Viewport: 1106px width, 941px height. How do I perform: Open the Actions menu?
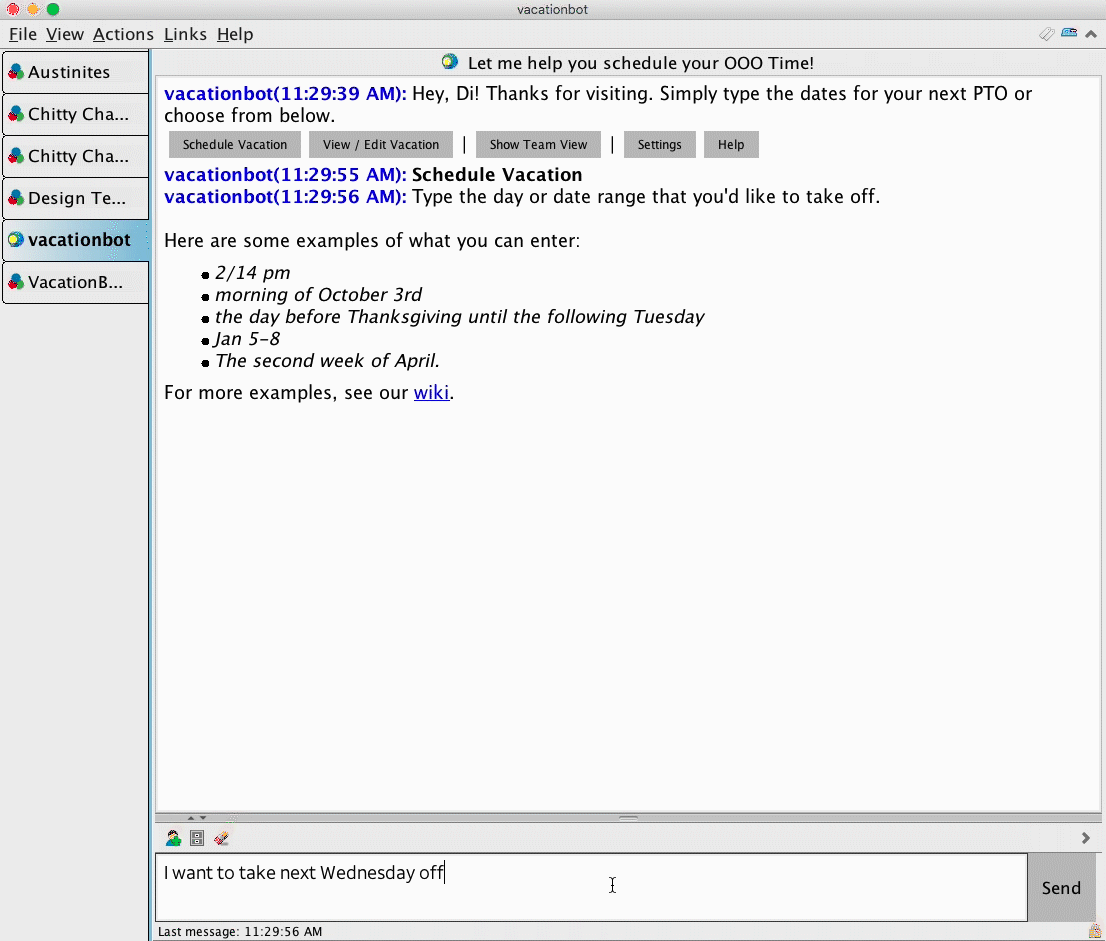[x=123, y=34]
